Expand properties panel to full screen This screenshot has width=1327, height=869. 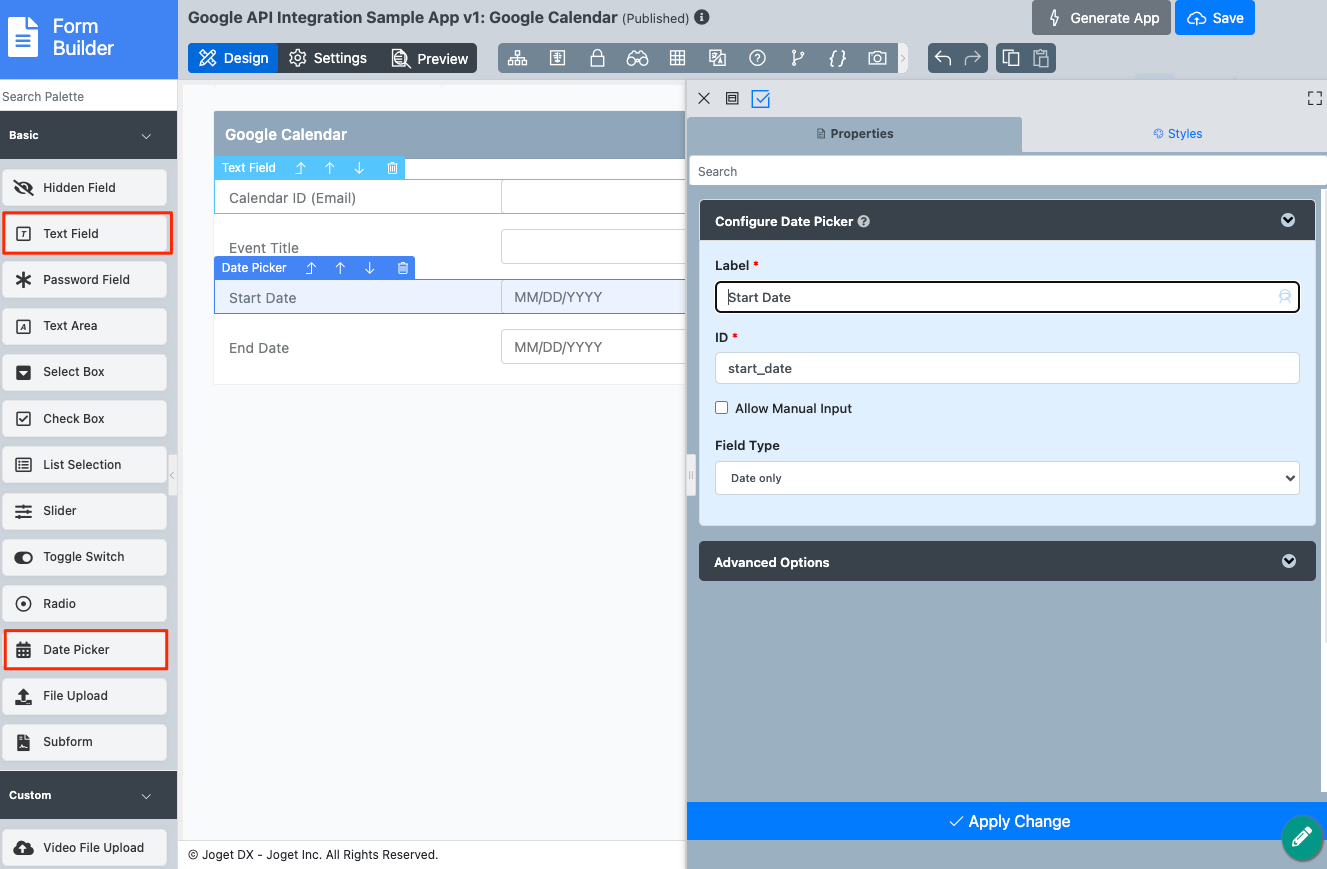[1315, 98]
